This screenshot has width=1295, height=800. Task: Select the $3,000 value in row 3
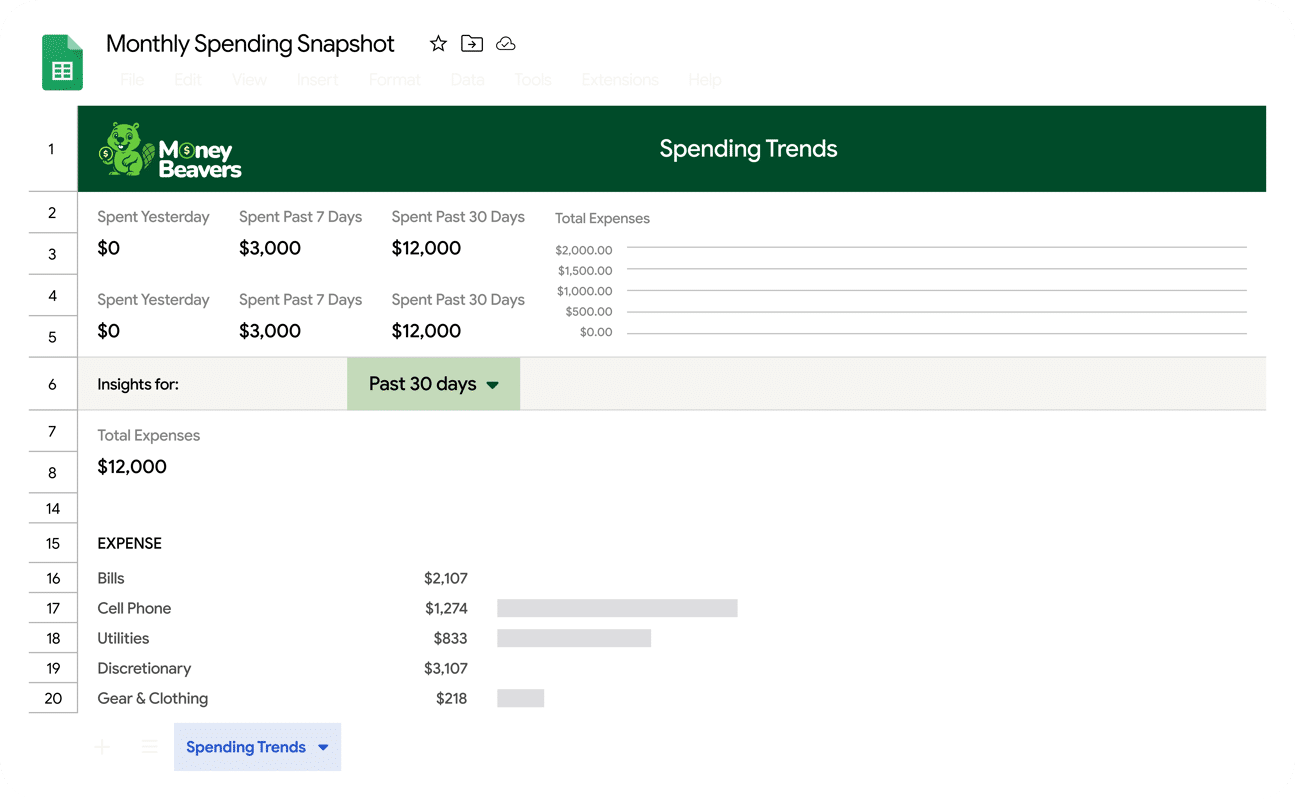tap(270, 248)
